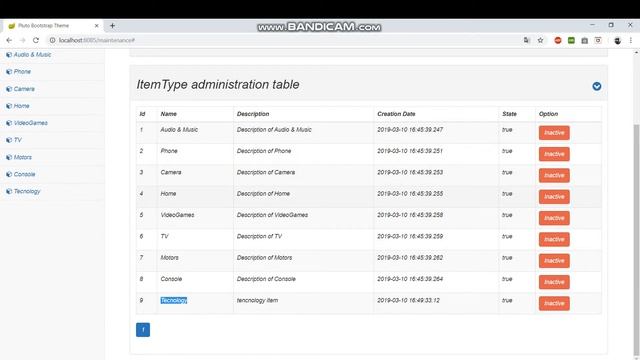Open a new browser tab
This screenshot has width=640, height=360.
(x=112, y=26)
